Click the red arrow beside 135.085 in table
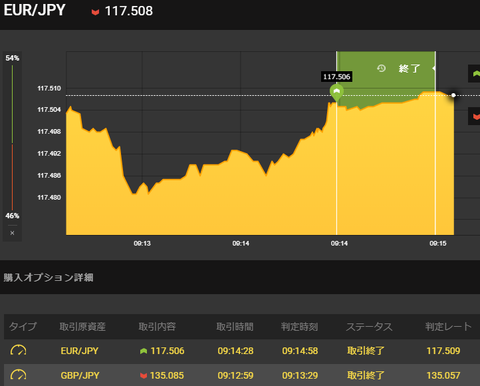This screenshot has width=480, height=386. click(x=143, y=376)
